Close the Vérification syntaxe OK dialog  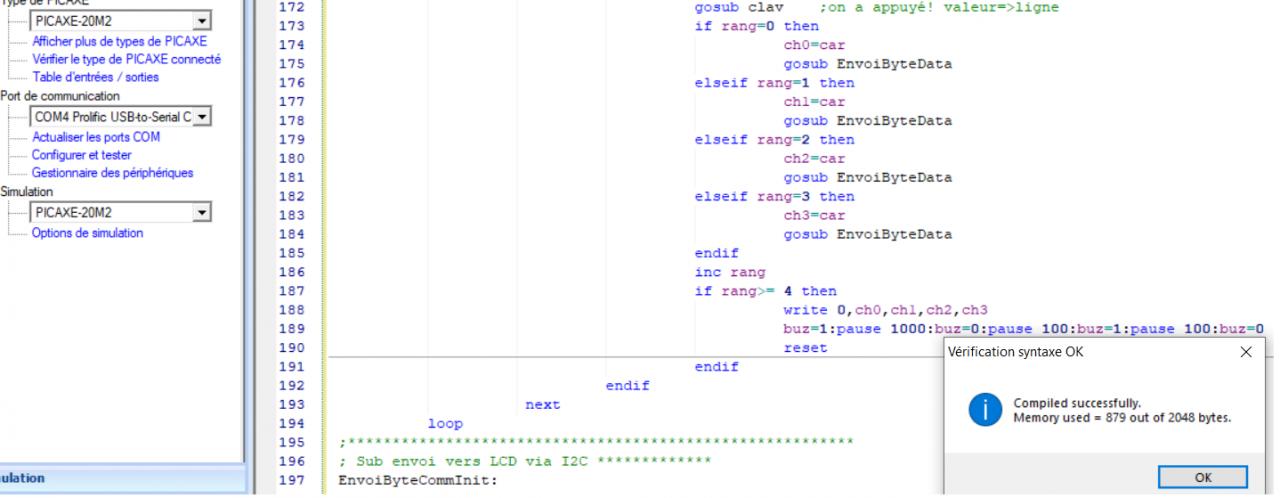(1245, 353)
